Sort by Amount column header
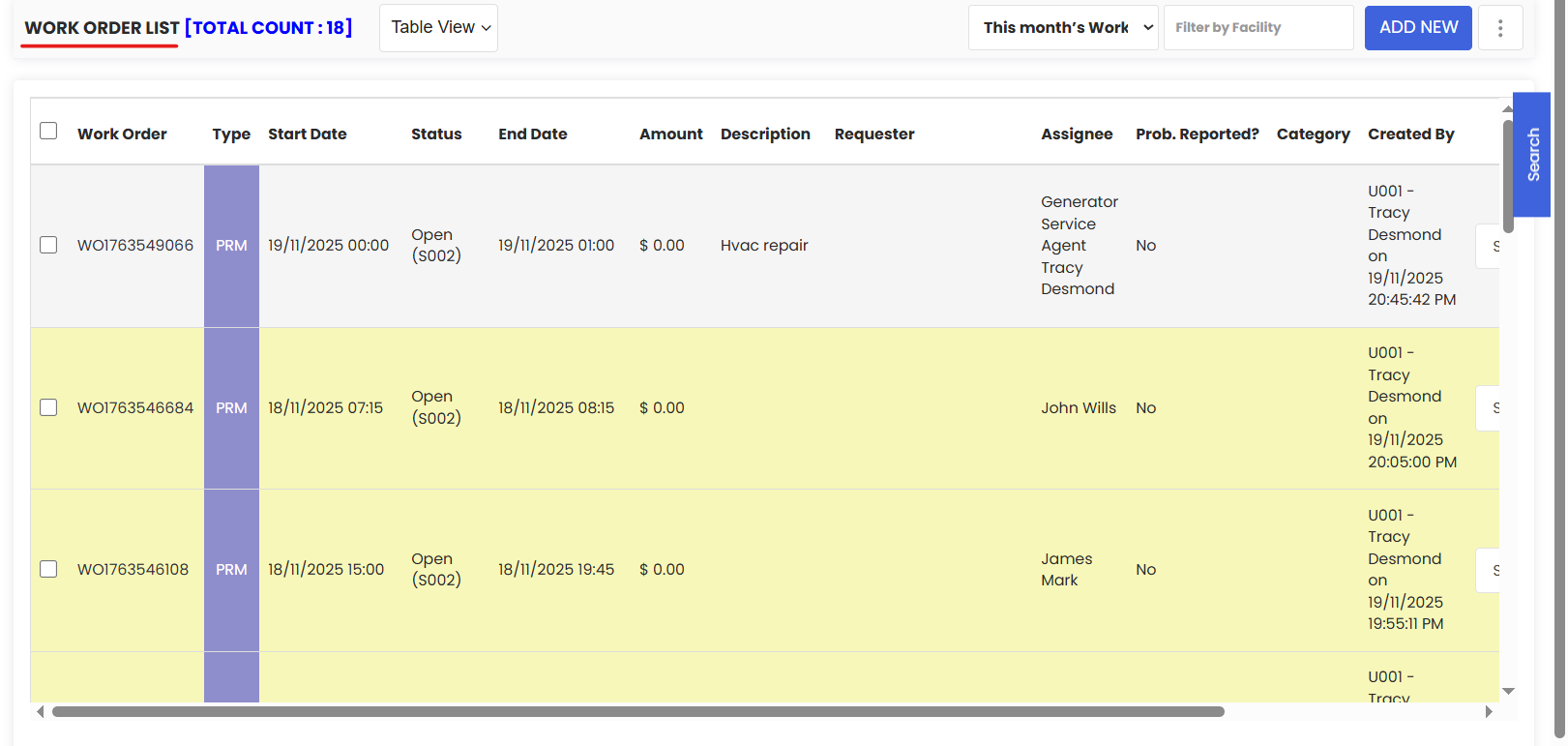Image resolution: width=1568 pixels, height=746 pixels. click(x=671, y=134)
